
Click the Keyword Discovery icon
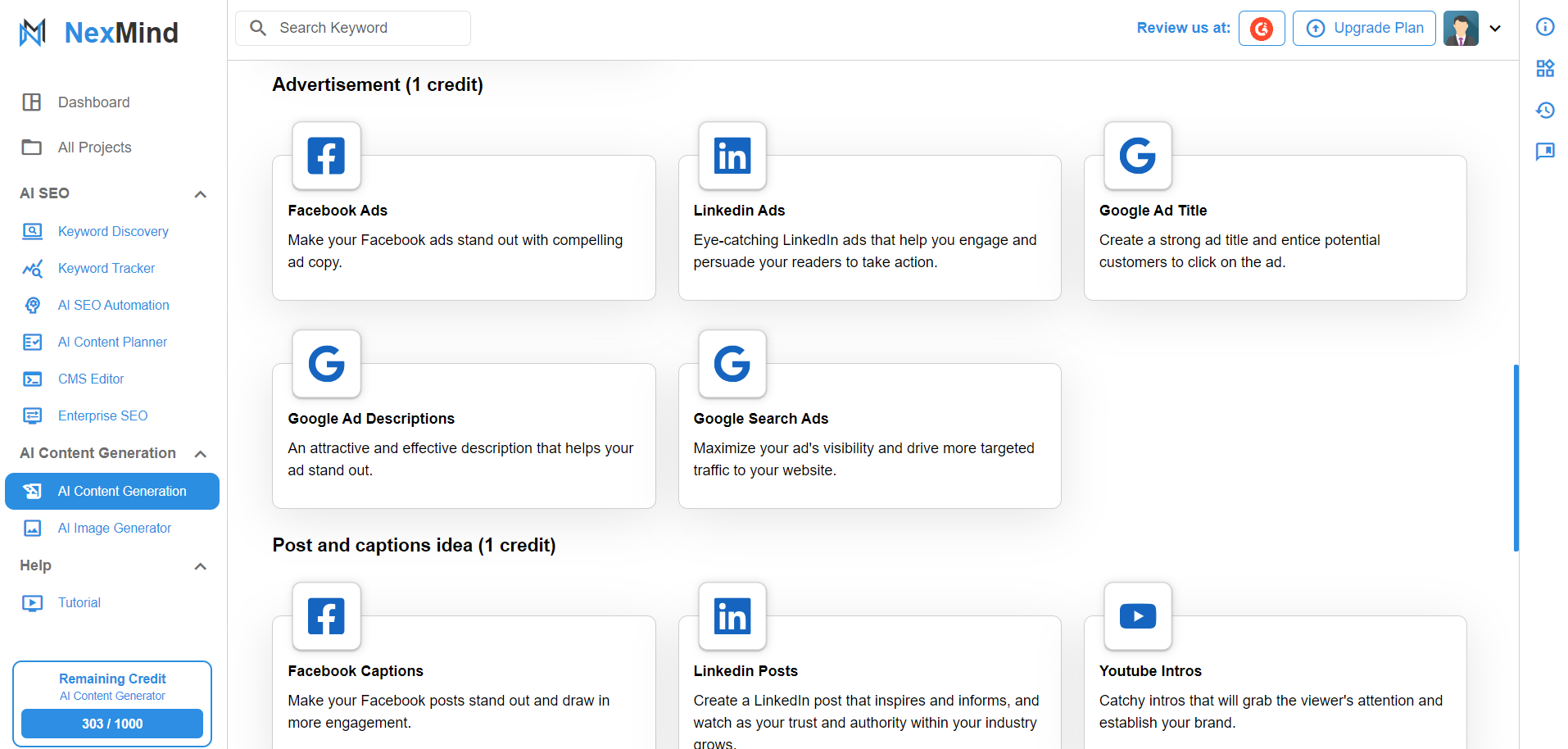click(32, 231)
